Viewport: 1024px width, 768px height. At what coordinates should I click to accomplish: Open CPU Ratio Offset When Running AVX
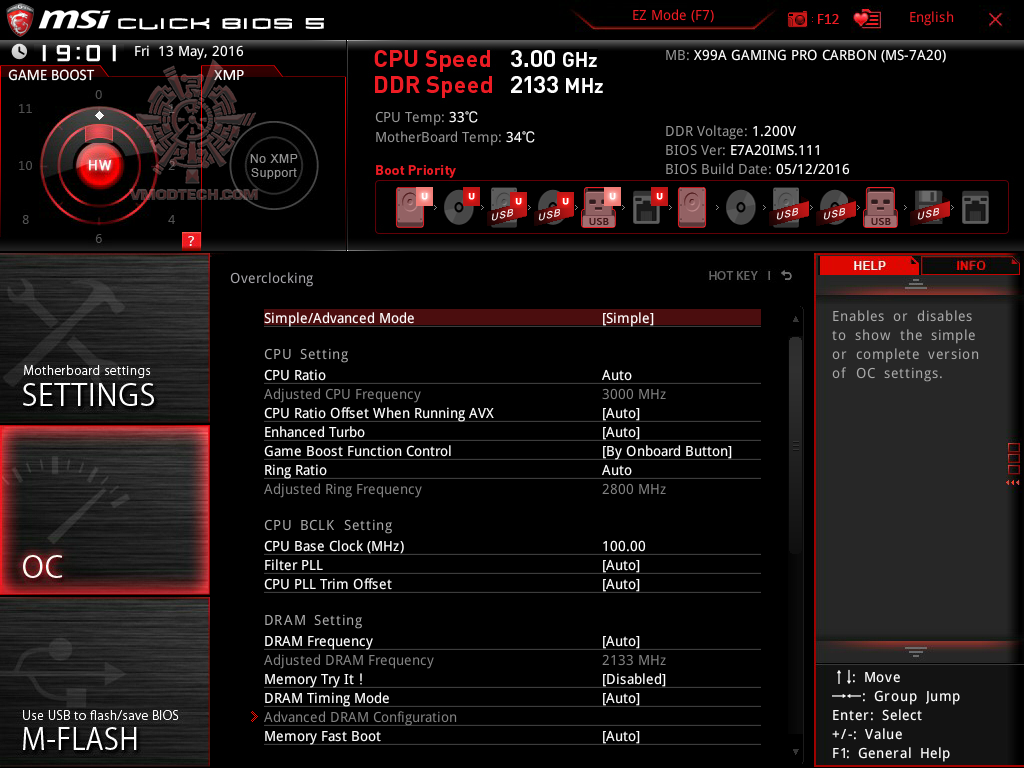[512, 413]
